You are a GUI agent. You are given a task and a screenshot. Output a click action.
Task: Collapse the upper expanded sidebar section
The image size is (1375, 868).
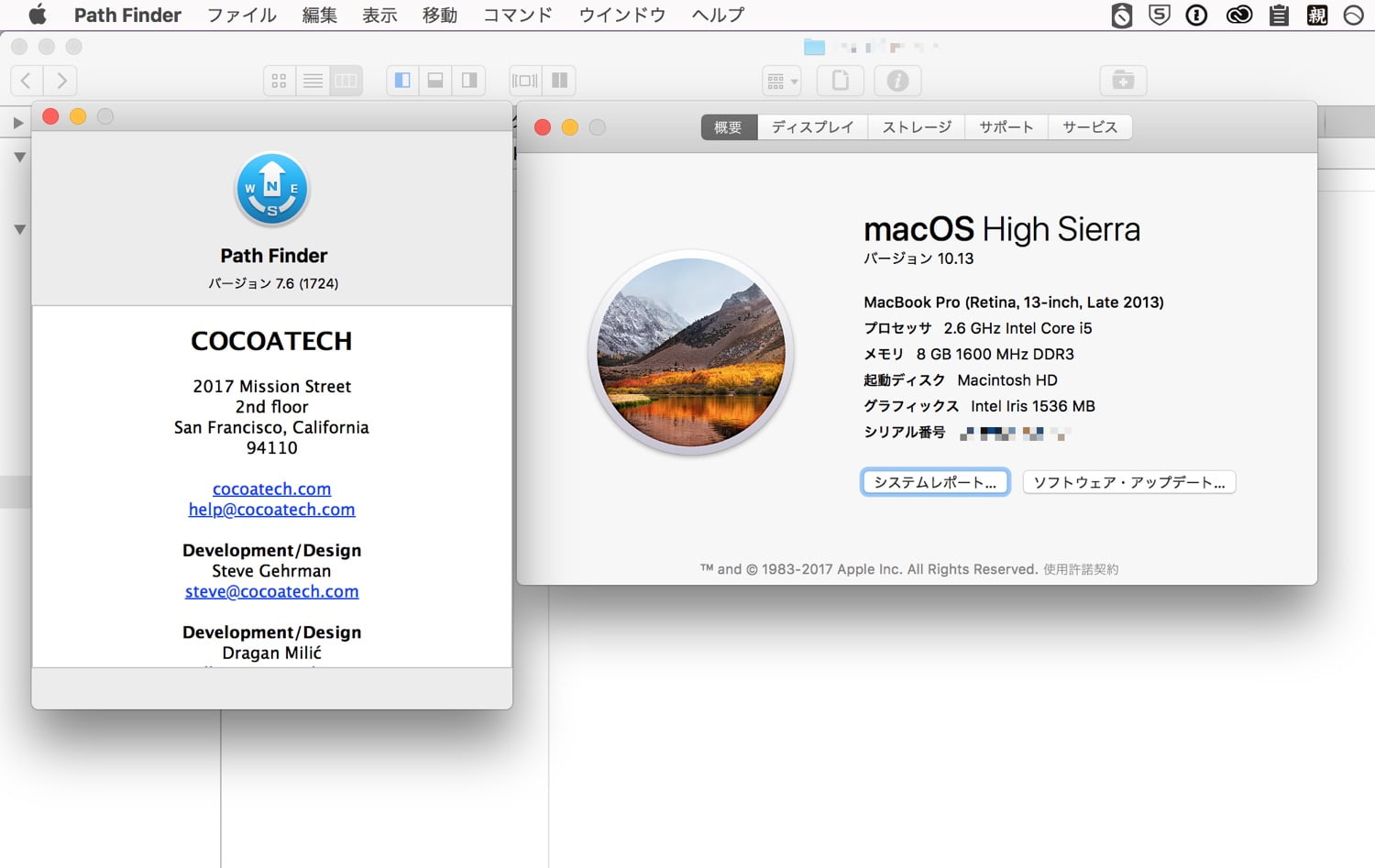coord(19,158)
